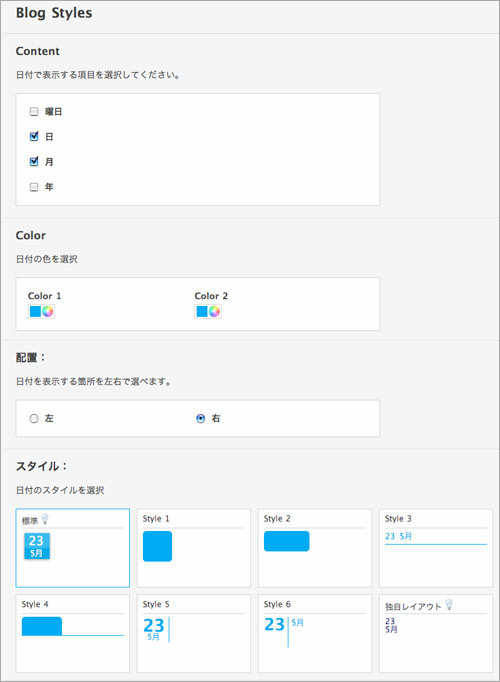Click the lightbulb hint next to 独自レイアウト
Screen dimensions: 500x682
tap(449, 605)
